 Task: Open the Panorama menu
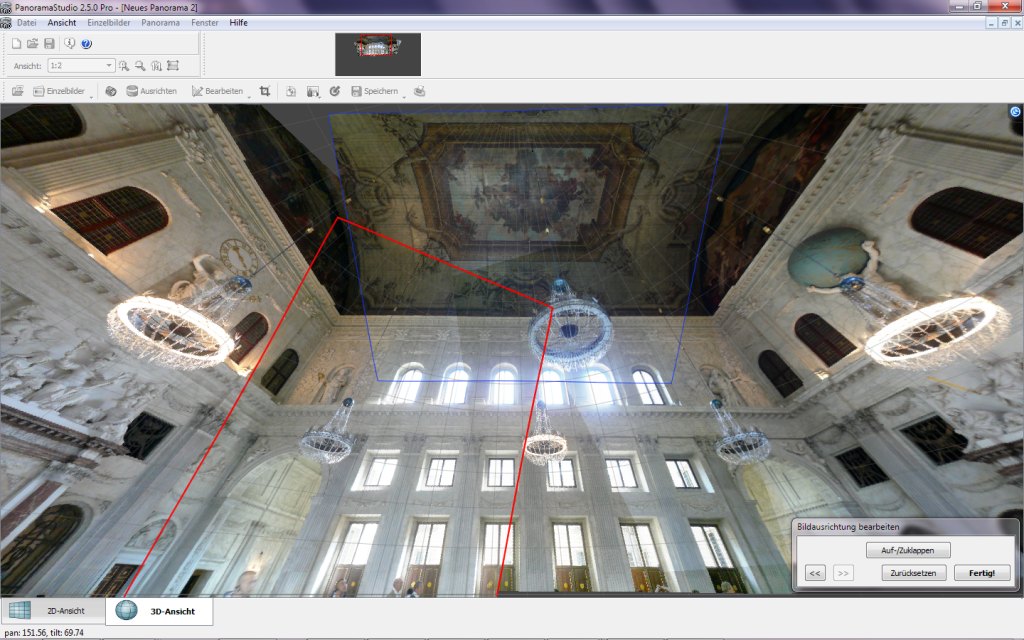(161, 22)
